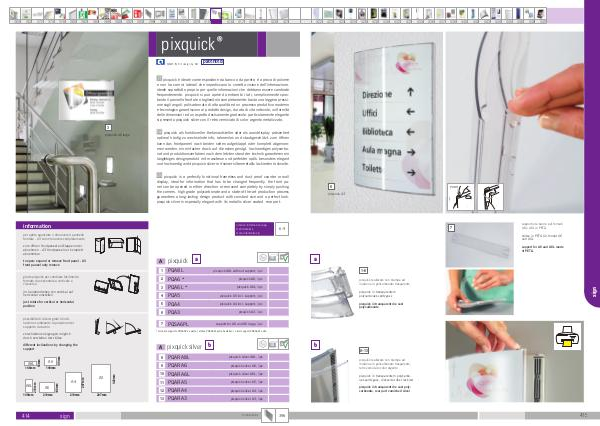This screenshot has width=600, height=426.
Task: Select table row 4 PQA5
Action: [222, 295]
